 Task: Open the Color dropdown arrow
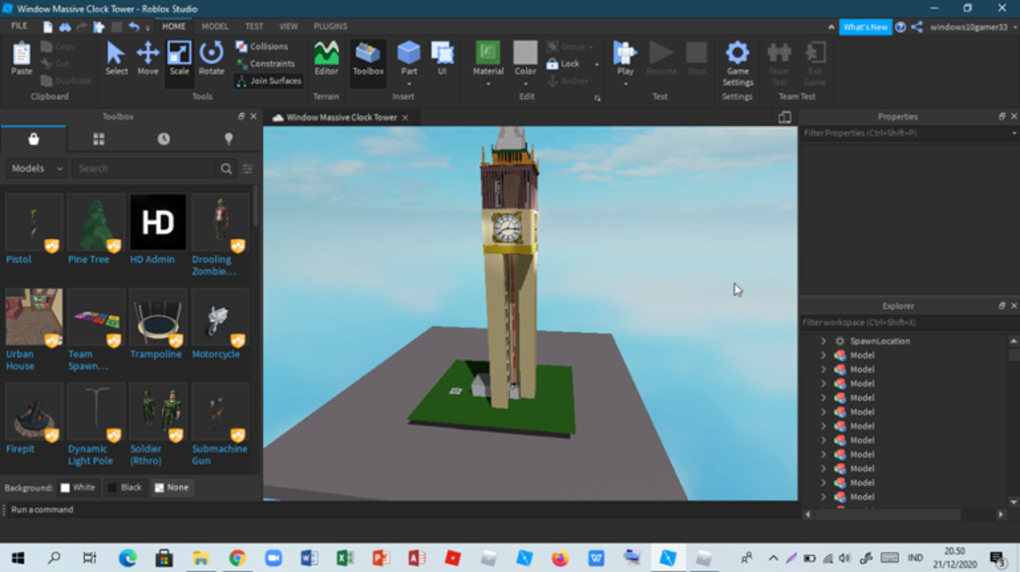coord(525,84)
